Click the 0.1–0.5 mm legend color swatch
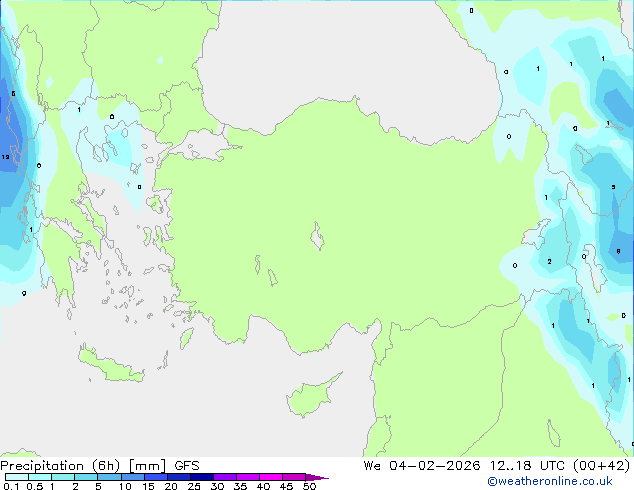The image size is (634, 490). [x=17, y=477]
